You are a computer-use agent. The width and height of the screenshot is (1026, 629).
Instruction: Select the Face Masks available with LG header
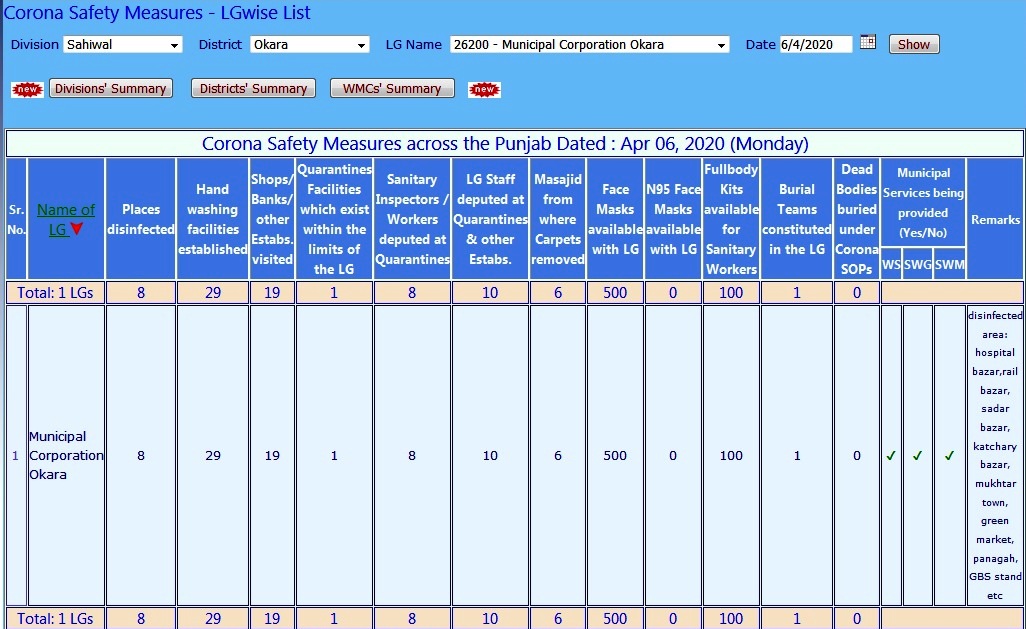(615, 219)
